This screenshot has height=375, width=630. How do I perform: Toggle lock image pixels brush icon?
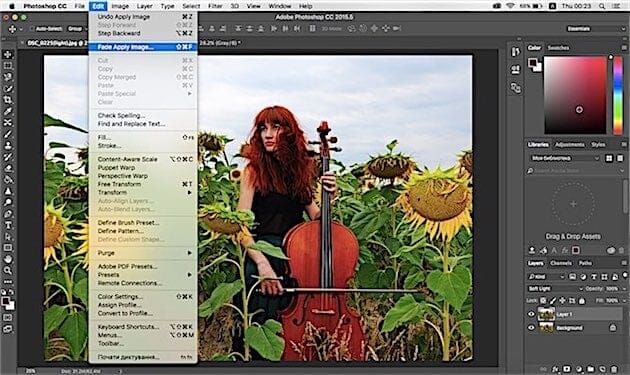tap(553, 300)
